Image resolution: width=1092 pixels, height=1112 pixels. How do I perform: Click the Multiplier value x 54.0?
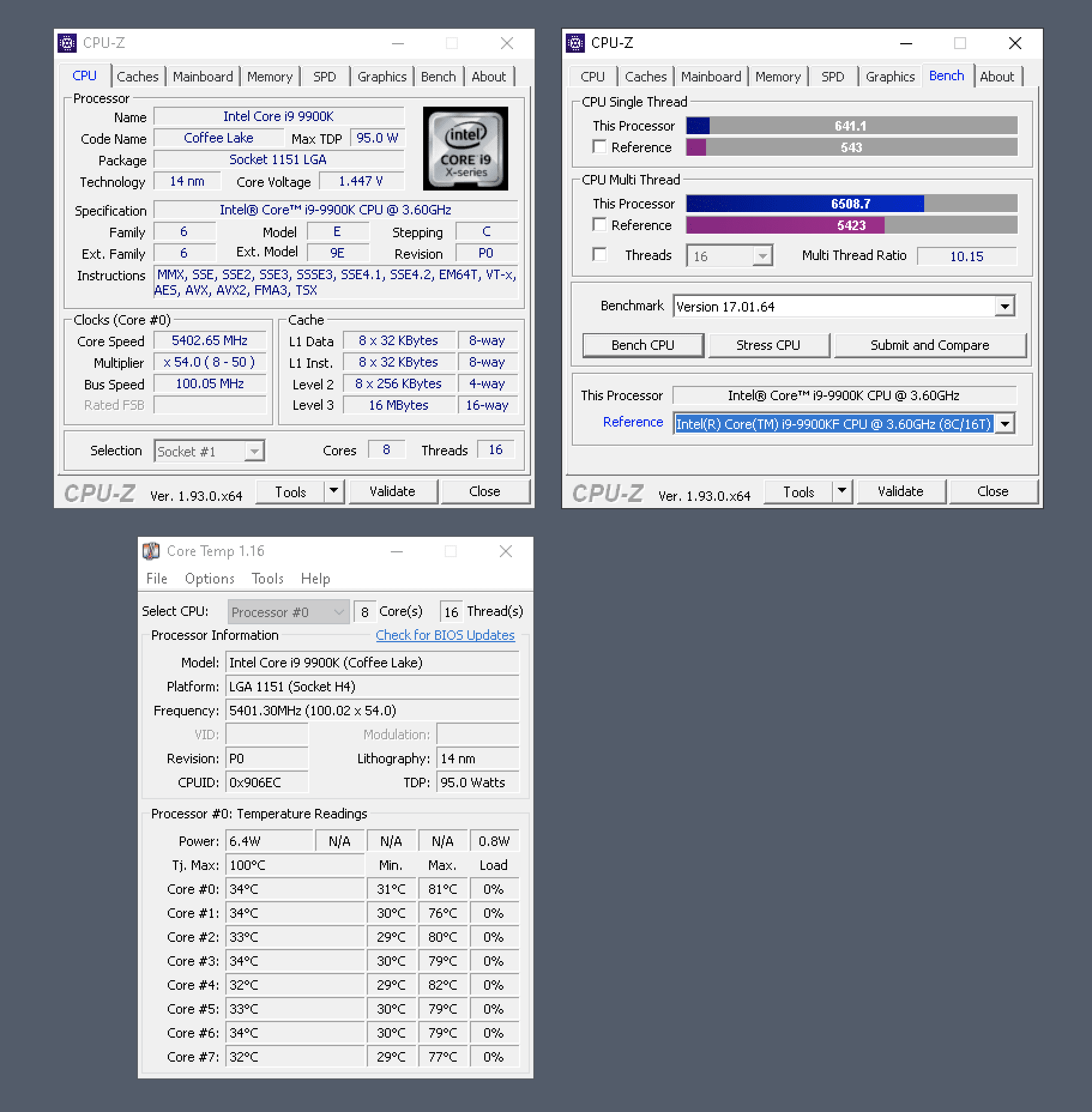[x=210, y=362]
